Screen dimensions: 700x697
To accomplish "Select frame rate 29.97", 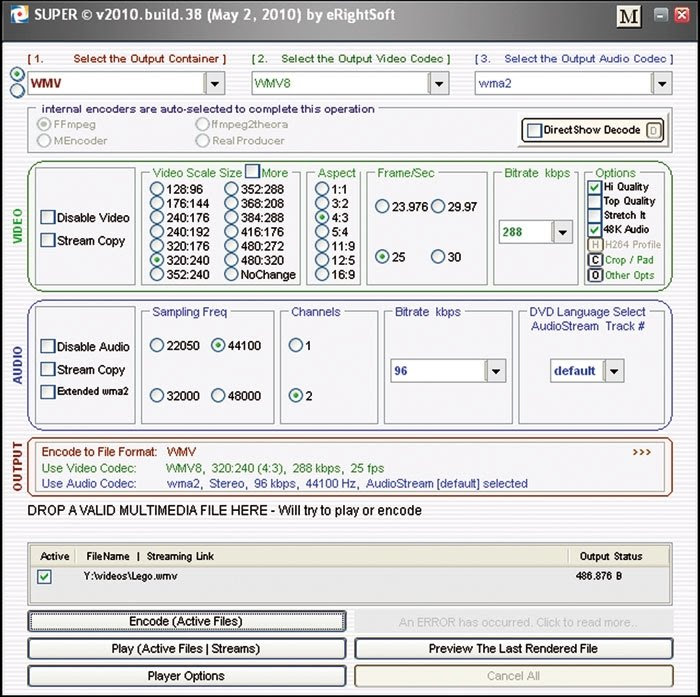I will coord(438,206).
